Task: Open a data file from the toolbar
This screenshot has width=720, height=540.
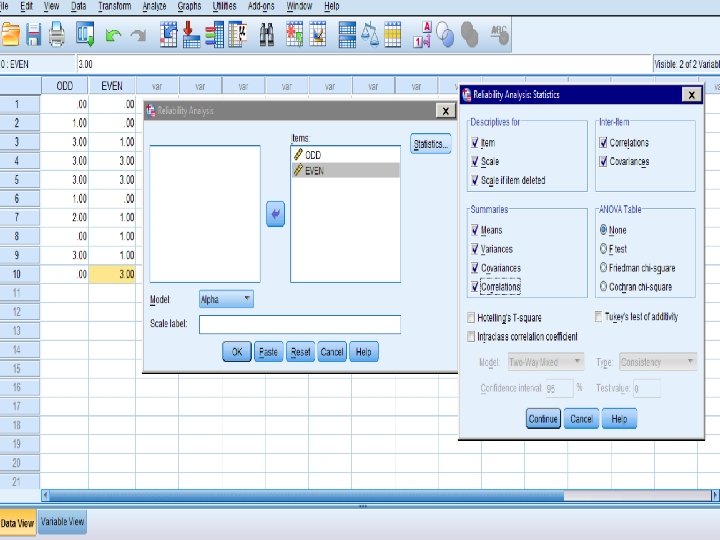Action: point(10,35)
